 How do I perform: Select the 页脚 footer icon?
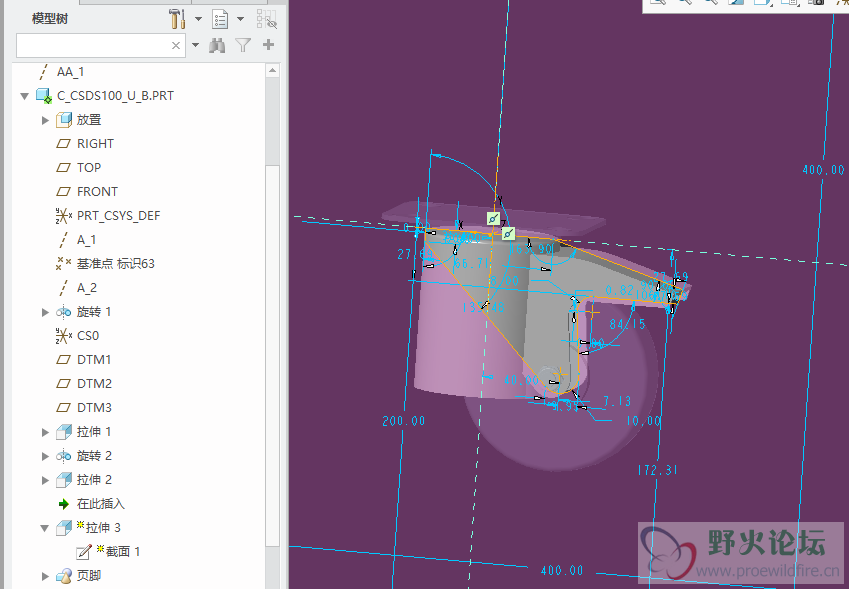[64, 576]
